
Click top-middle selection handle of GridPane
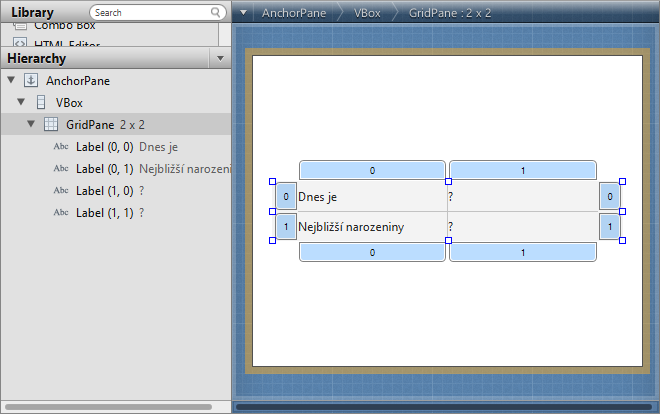point(448,181)
